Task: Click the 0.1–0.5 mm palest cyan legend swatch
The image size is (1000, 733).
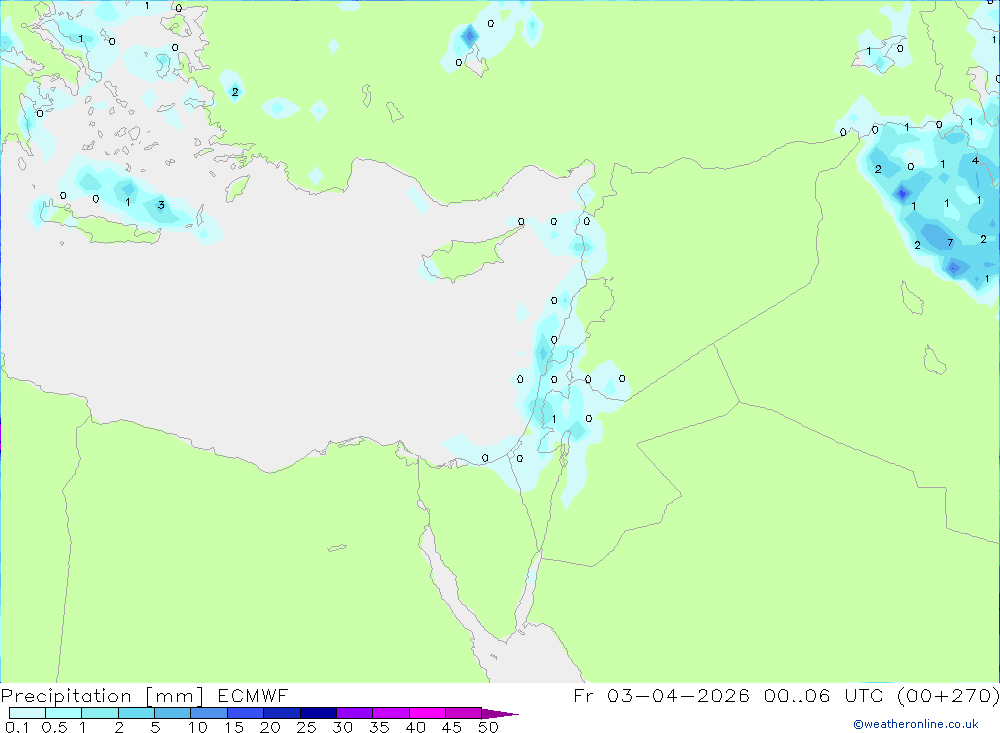Action: pyautogui.click(x=27, y=713)
